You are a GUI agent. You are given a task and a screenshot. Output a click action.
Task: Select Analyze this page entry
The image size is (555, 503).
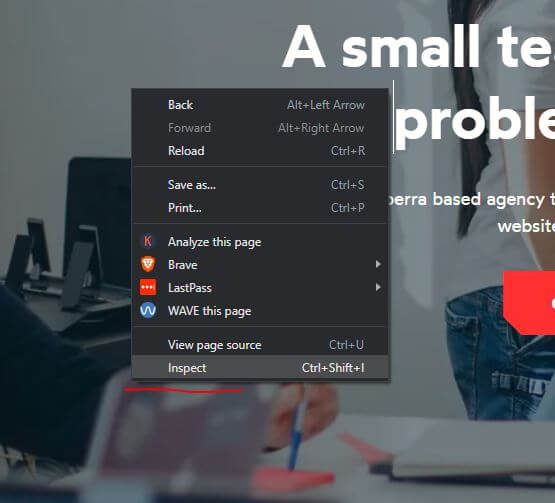click(x=261, y=242)
